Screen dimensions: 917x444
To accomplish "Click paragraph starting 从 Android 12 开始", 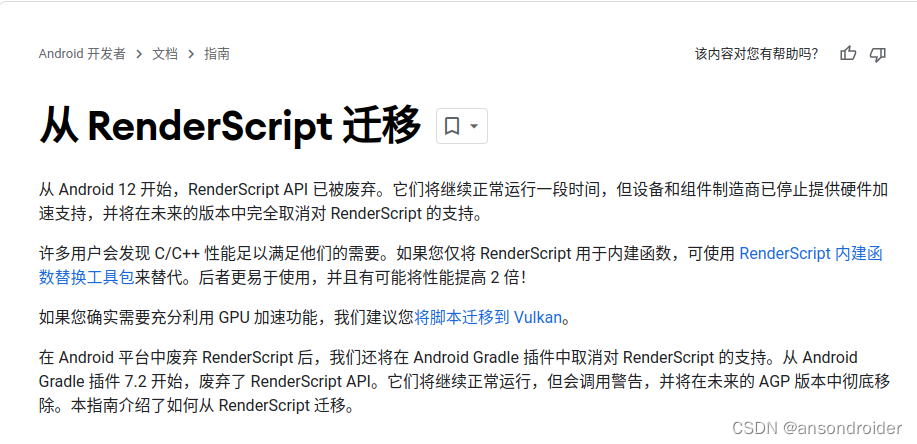I will pos(463,201).
